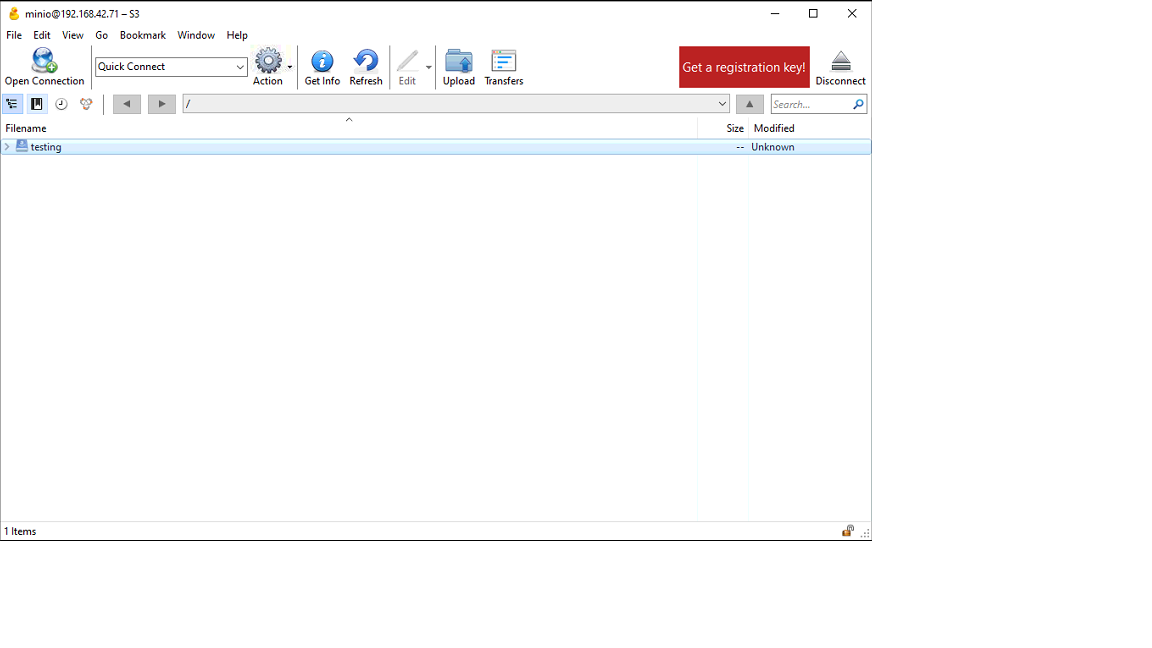Switch to the browser outline view
Image resolution: width=1152 pixels, height=648 pixels.
(12, 104)
